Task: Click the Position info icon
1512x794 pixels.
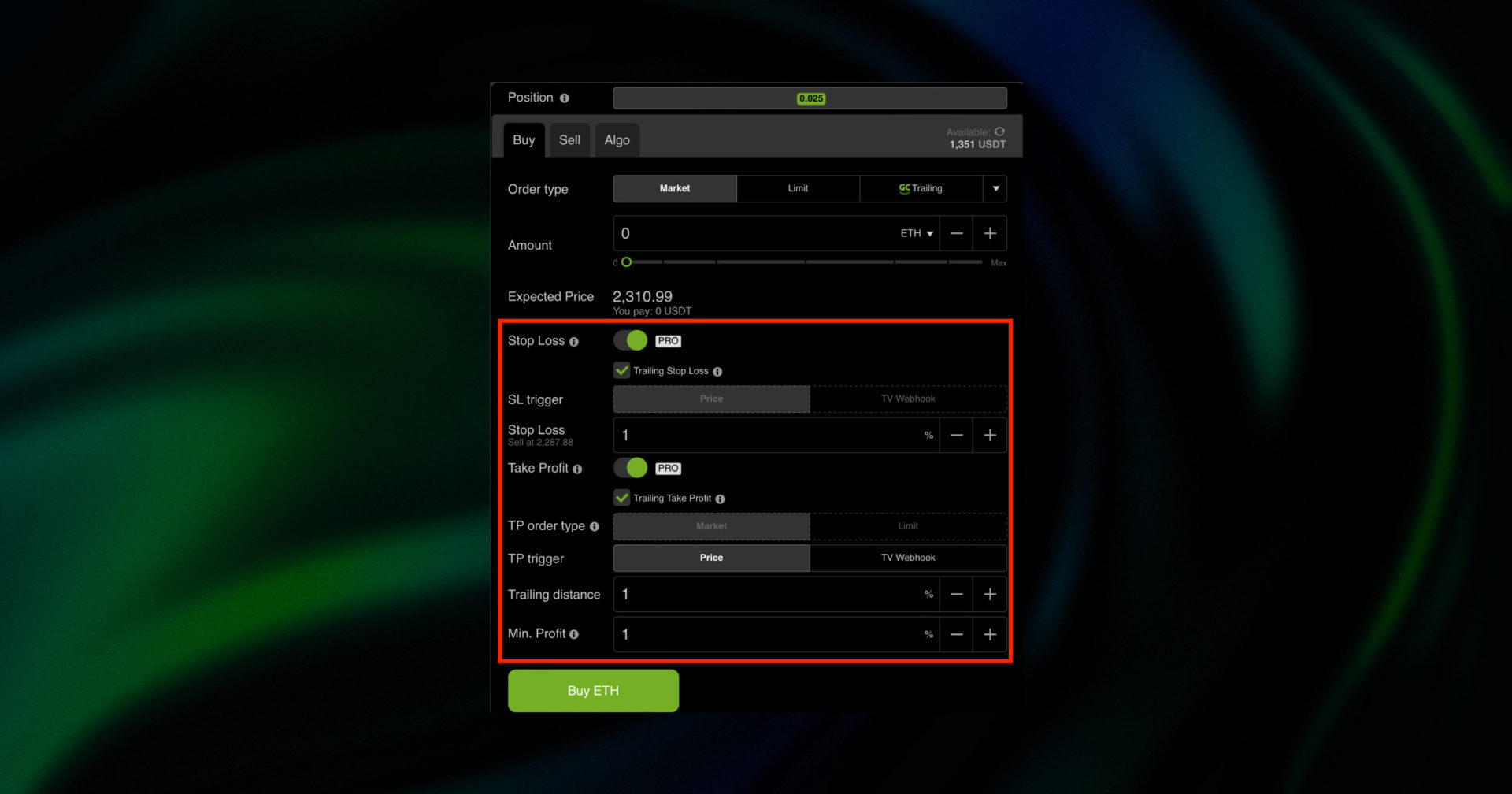Action: [564, 98]
